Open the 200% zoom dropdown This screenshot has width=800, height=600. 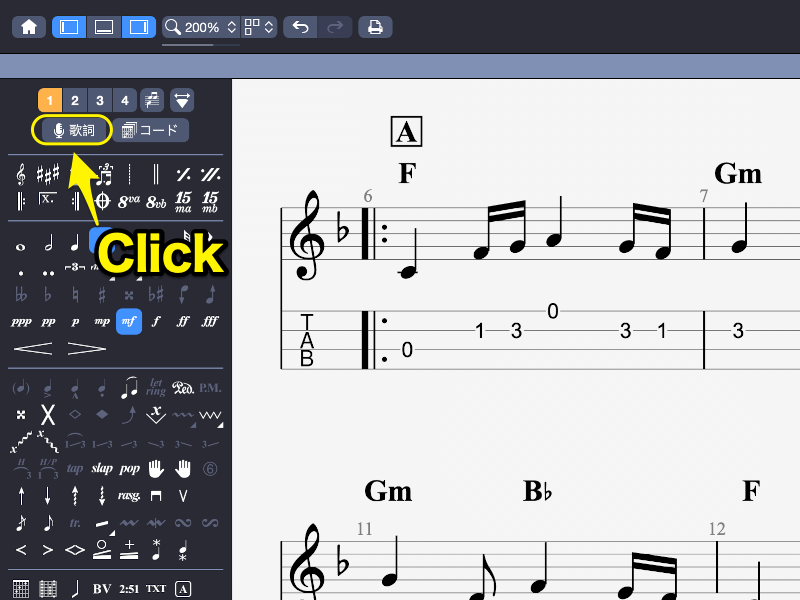[x=201, y=27]
